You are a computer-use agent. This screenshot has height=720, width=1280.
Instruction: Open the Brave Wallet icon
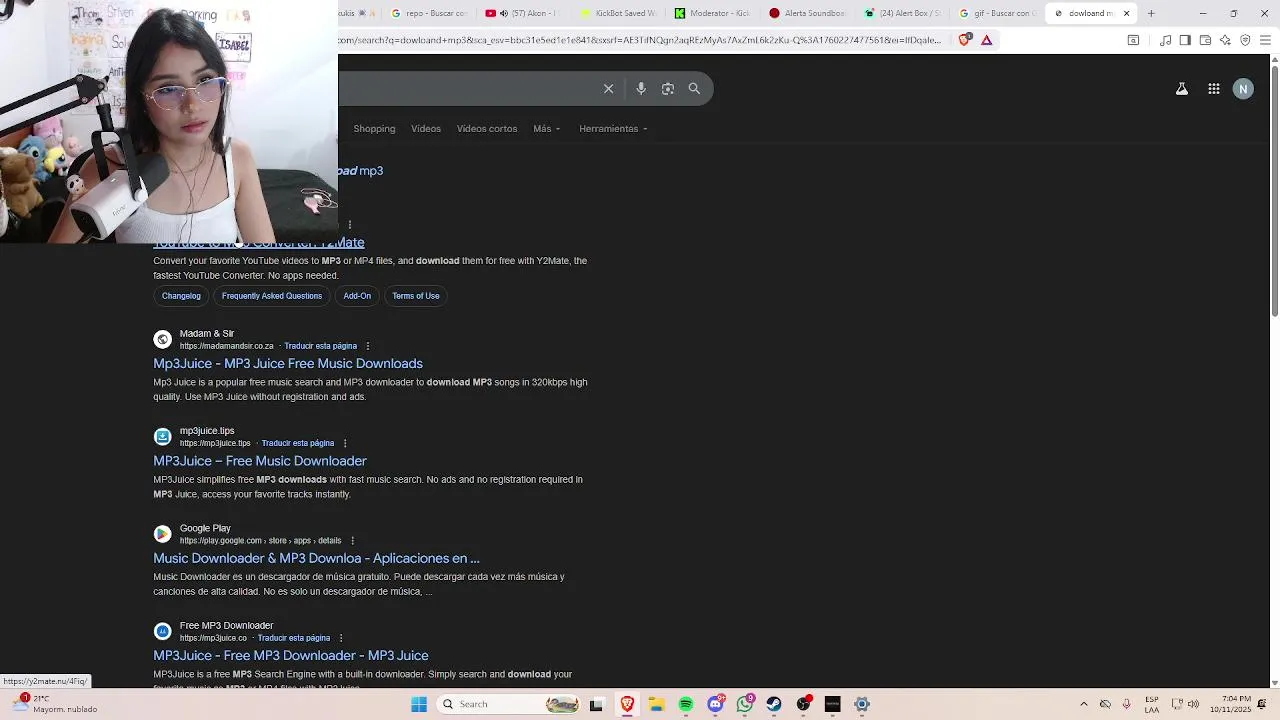[x=1205, y=40]
